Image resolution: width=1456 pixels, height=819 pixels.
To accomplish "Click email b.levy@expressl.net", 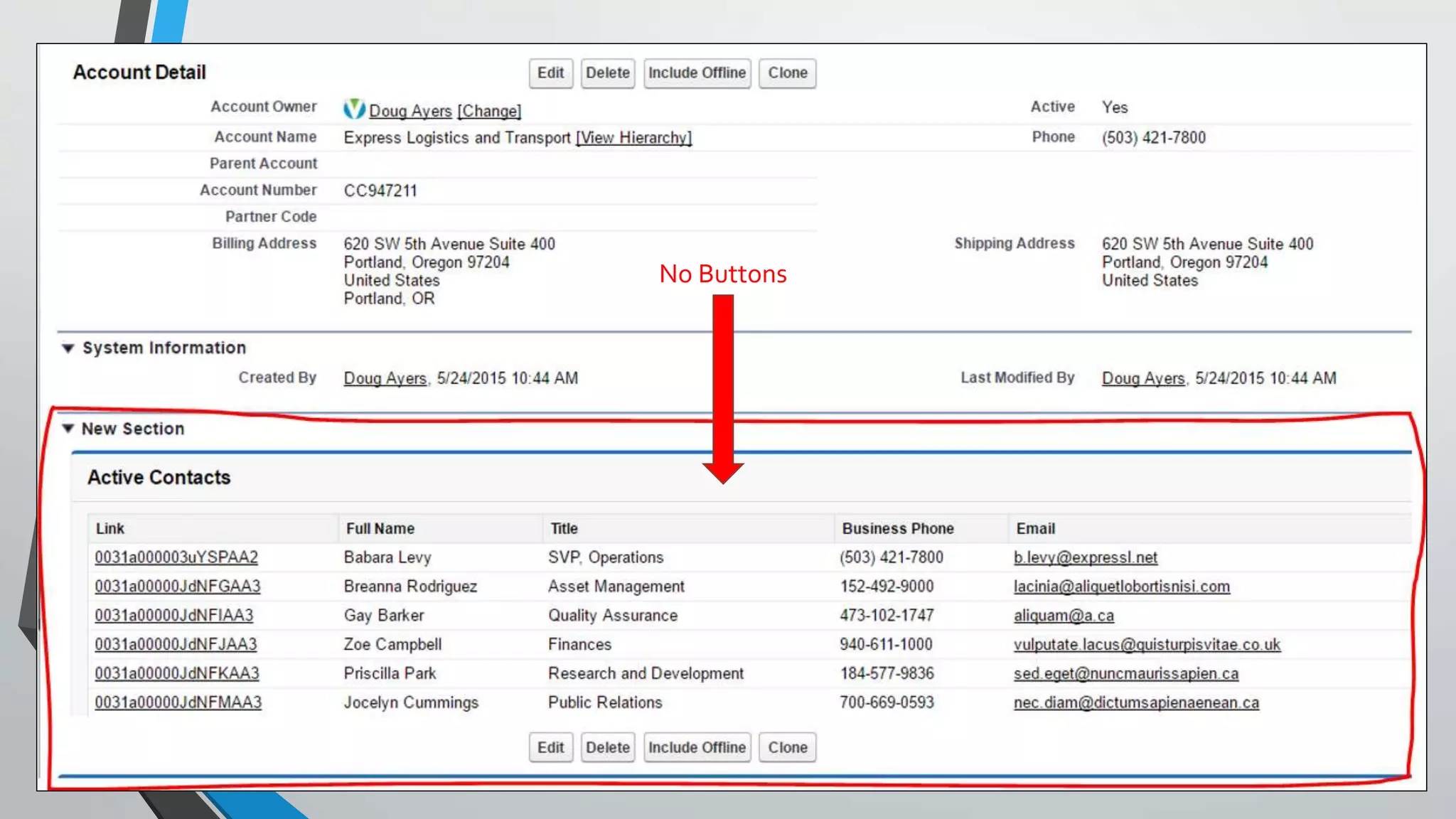I will (x=1085, y=558).
